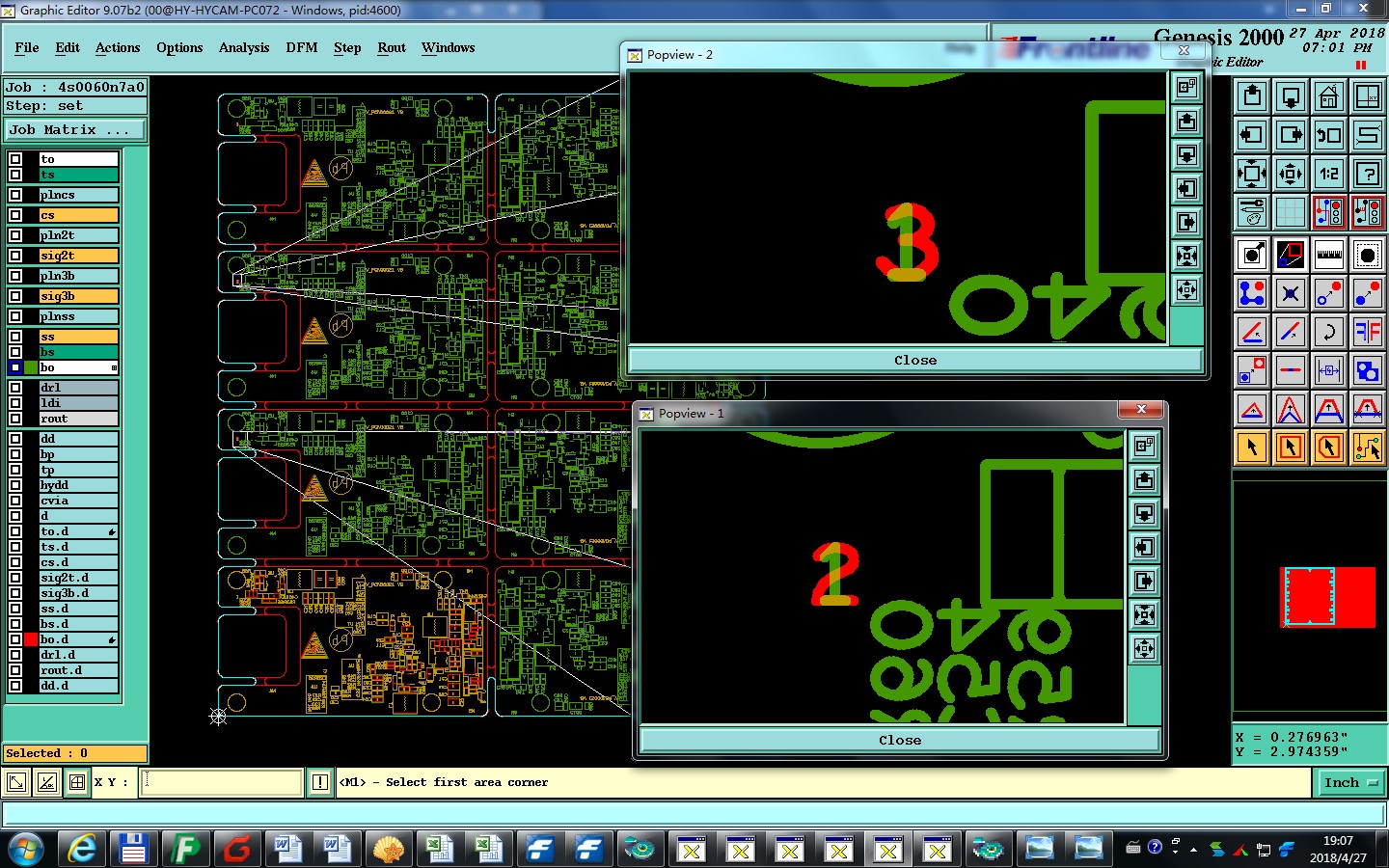Click the wrench and palette settings icon
The image size is (1389, 868).
(x=1252, y=212)
